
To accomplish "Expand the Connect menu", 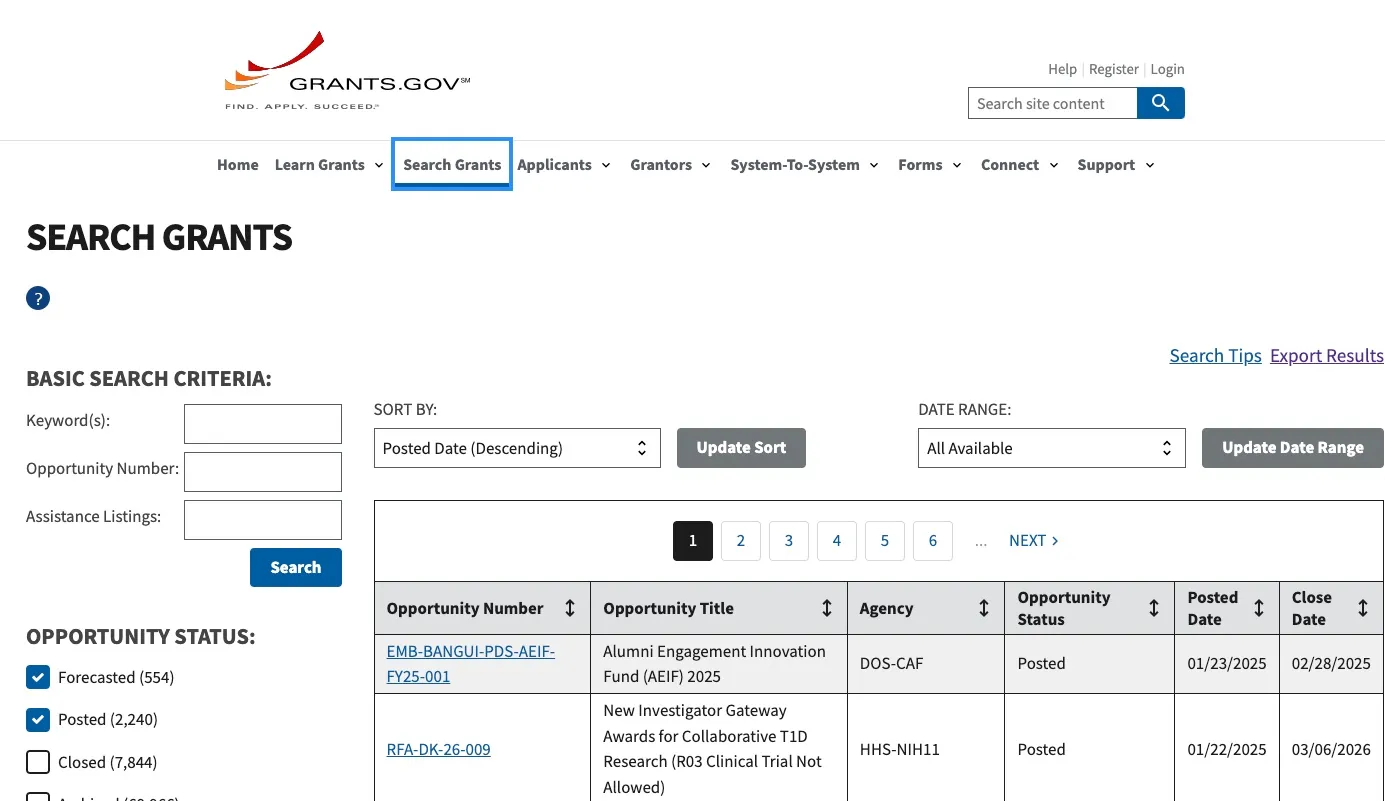I will (1020, 165).
